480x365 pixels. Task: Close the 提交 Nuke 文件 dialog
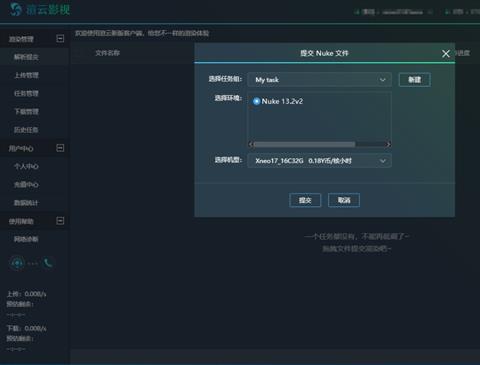(x=446, y=54)
